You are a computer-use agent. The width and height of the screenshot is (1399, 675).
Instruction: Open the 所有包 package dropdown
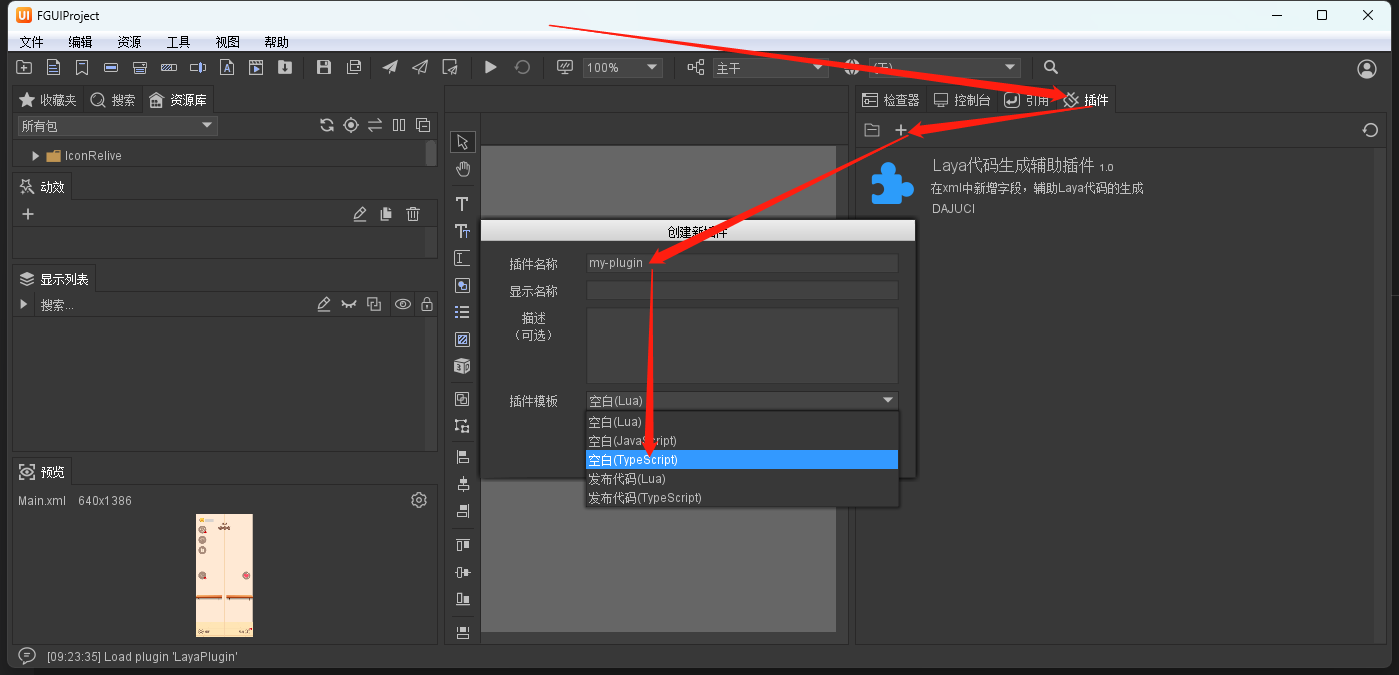click(x=117, y=125)
